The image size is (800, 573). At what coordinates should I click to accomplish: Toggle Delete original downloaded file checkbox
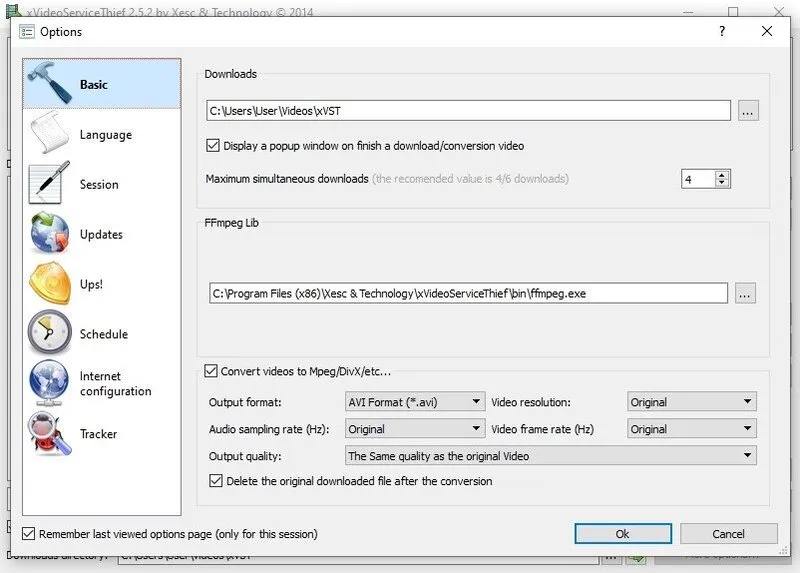[x=216, y=481]
